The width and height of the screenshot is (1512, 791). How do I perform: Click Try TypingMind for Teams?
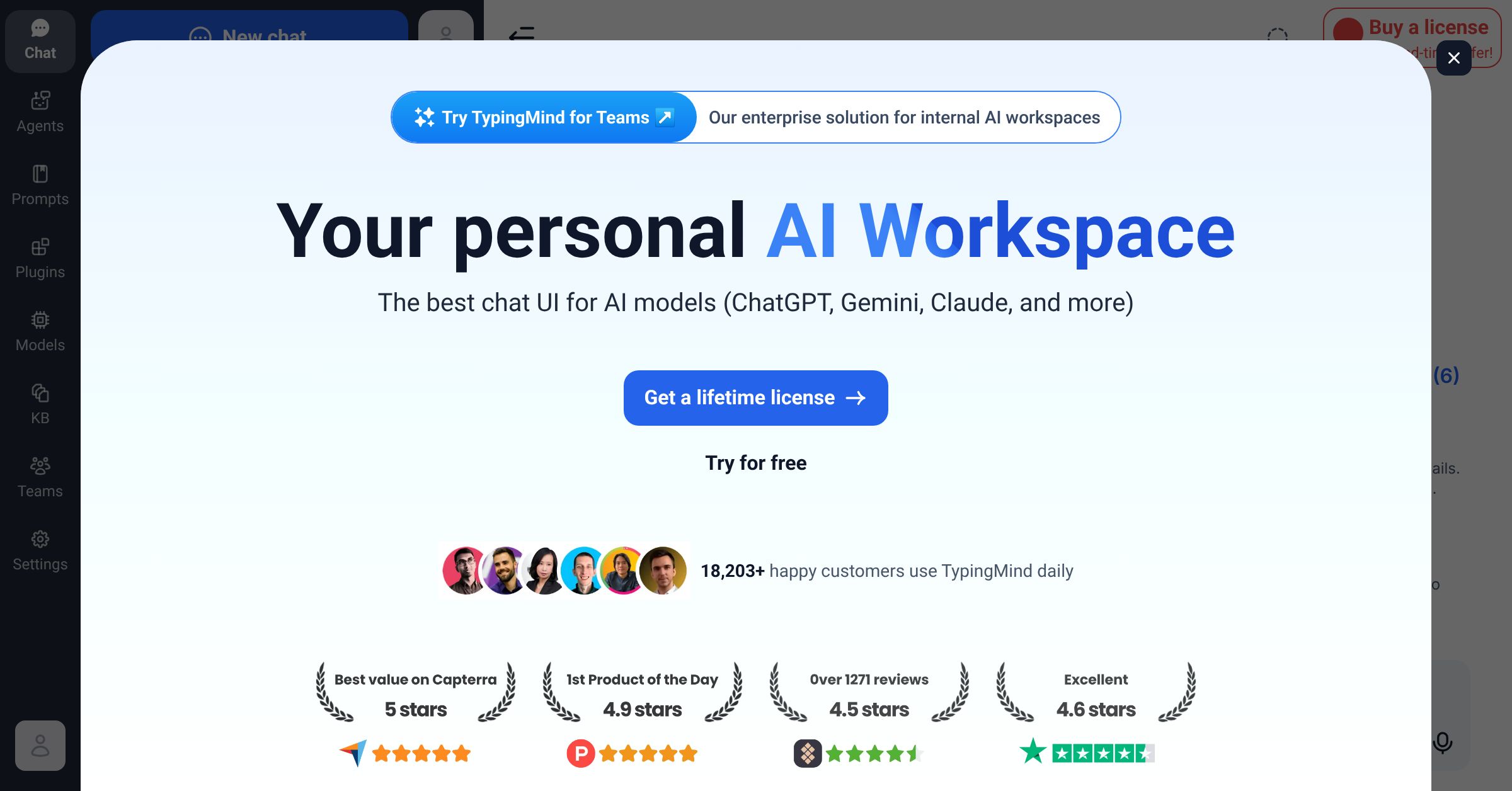(544, 117)
